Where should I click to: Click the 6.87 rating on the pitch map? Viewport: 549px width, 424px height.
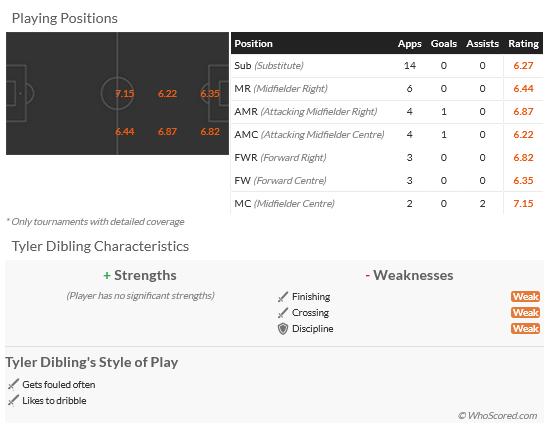(167, 132)
